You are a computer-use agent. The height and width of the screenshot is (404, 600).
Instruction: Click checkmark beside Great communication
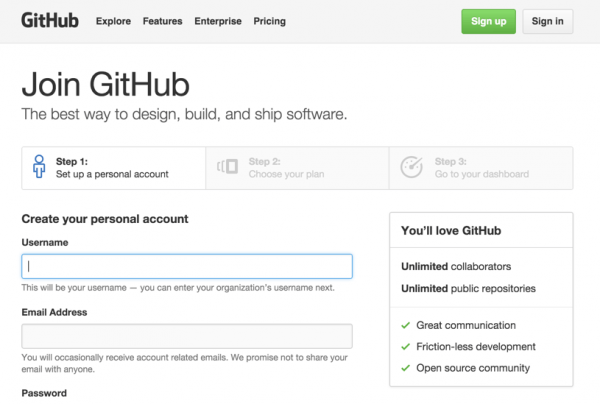click(x=406, y=326)
